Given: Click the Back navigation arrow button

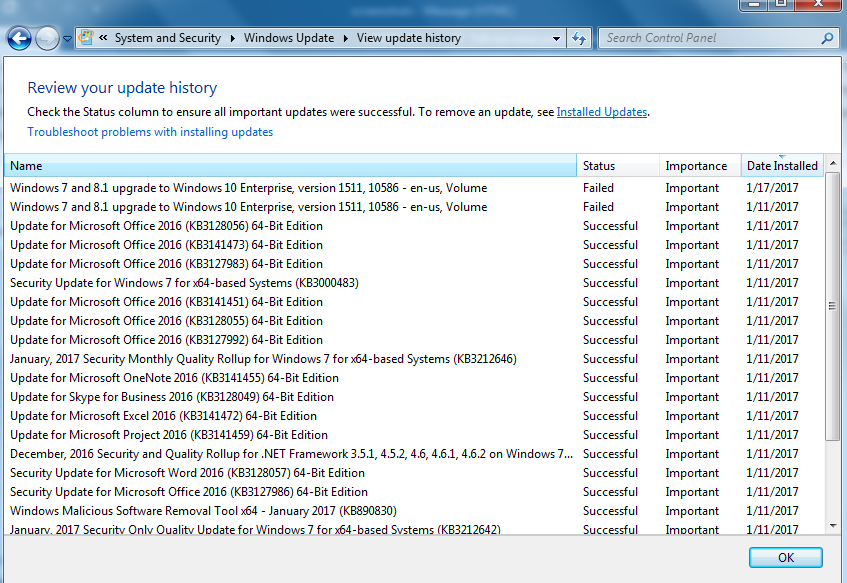Looking at the screenshot, I should click(x=19, y=39).
